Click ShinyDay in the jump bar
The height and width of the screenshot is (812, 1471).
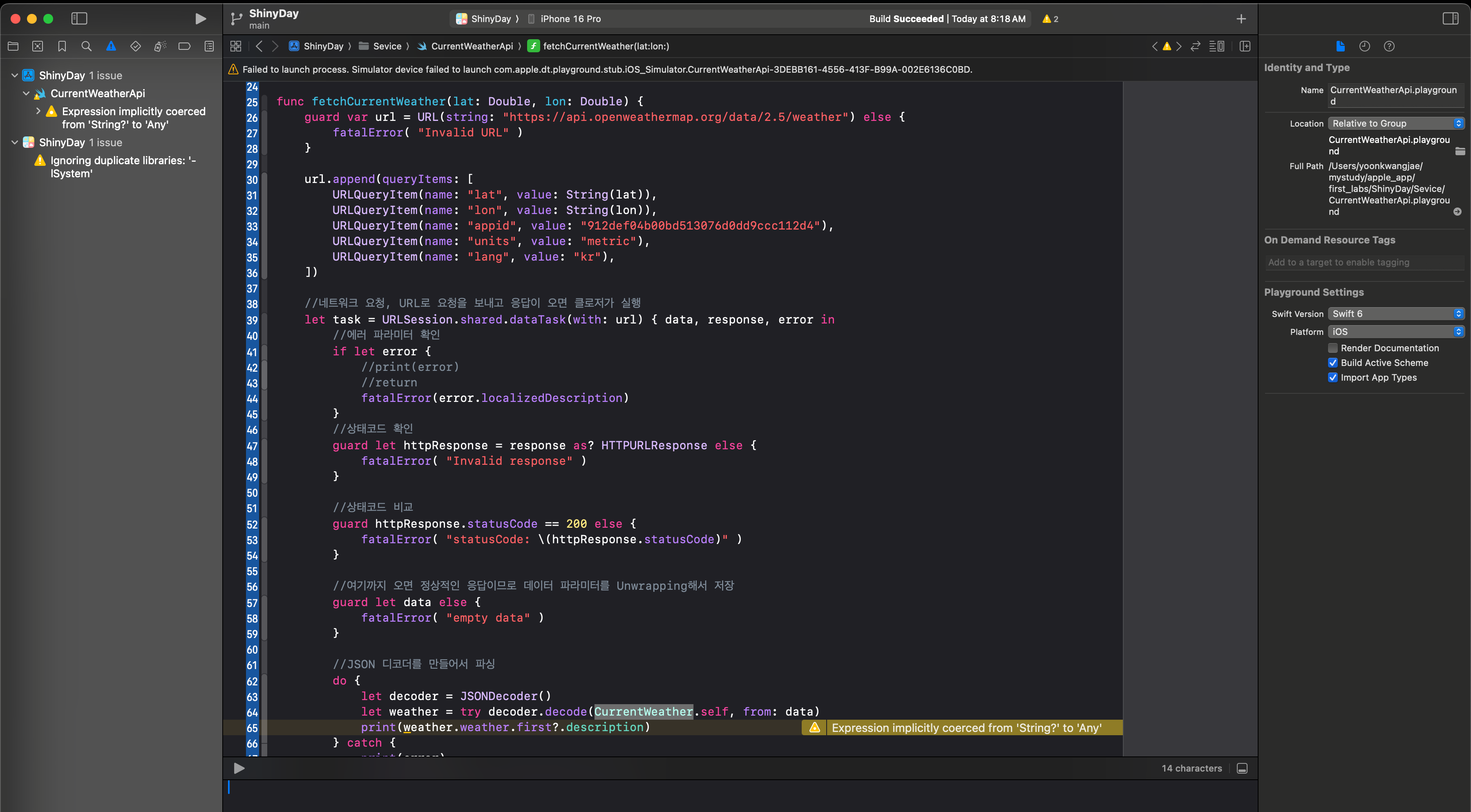tap(316, 46)
